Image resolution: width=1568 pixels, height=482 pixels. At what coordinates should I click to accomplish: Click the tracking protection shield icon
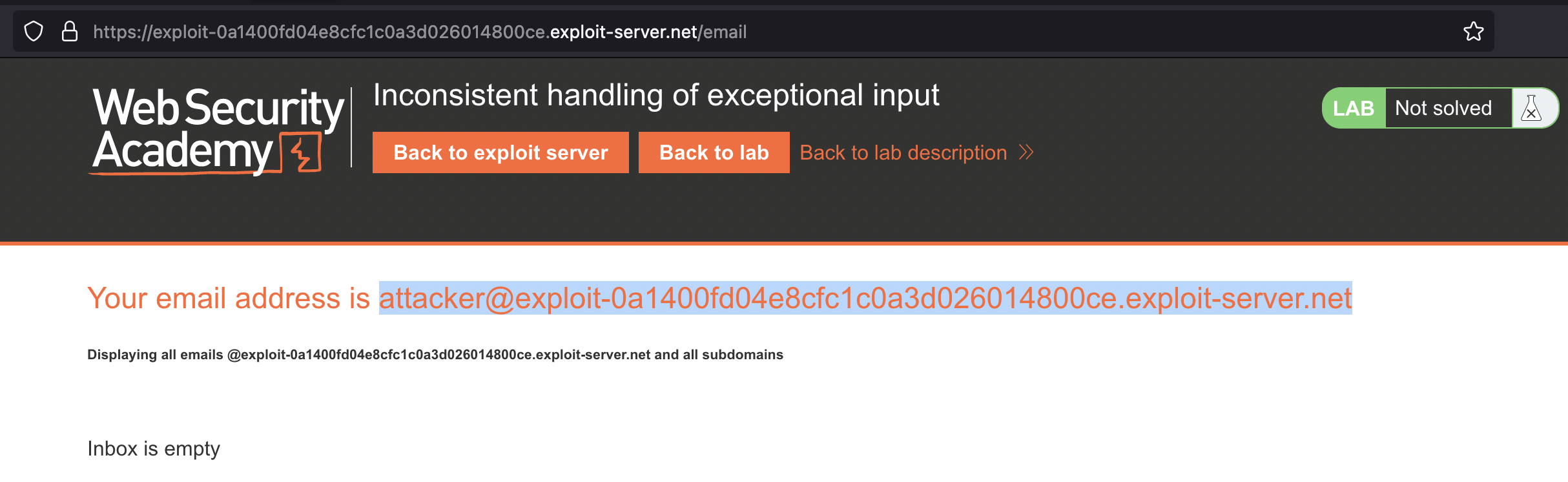[x=34, y=32]
